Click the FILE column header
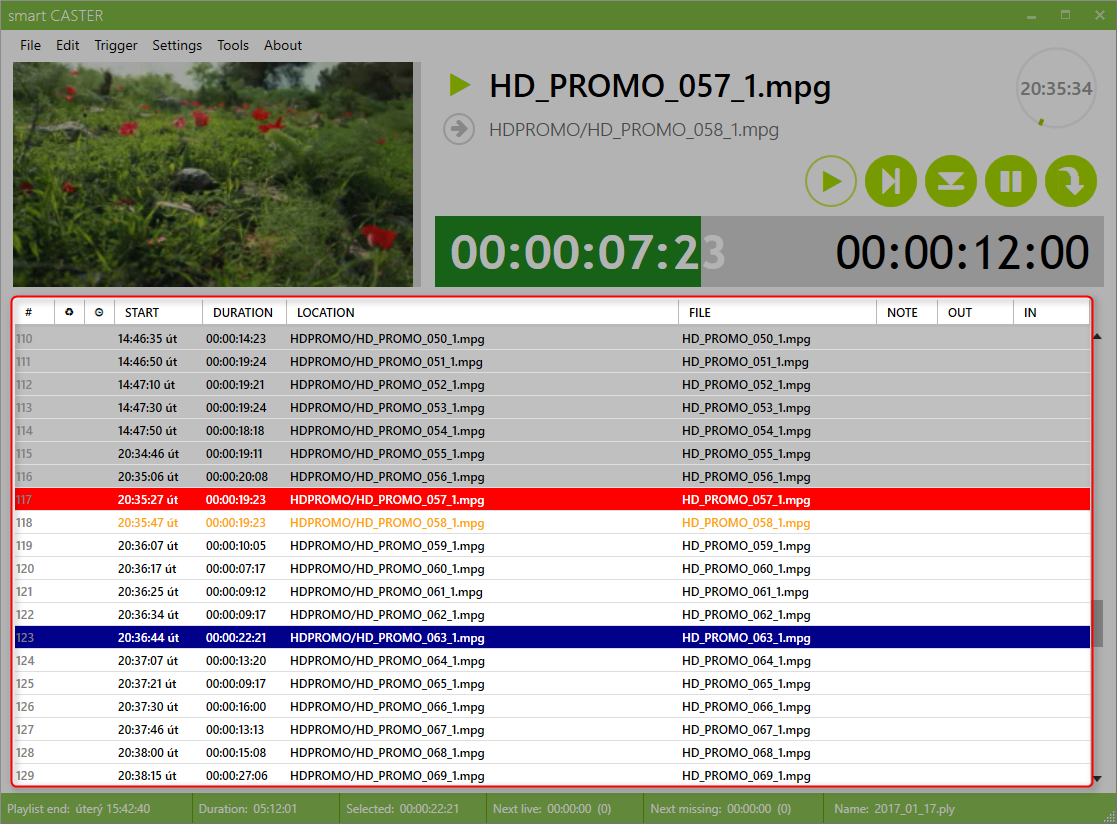The width and height of the screenshot is (1117, 824). [777, 313]
